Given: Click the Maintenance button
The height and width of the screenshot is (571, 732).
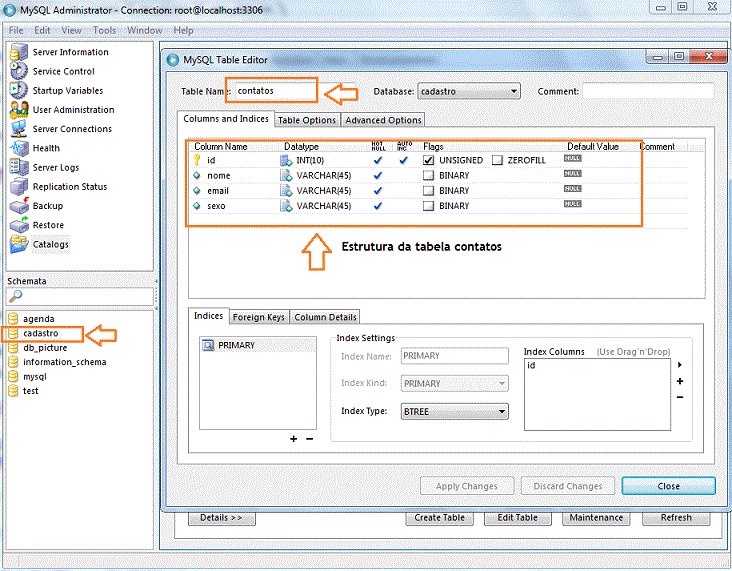Looking at the screenshot, I should tap(596, 518).
